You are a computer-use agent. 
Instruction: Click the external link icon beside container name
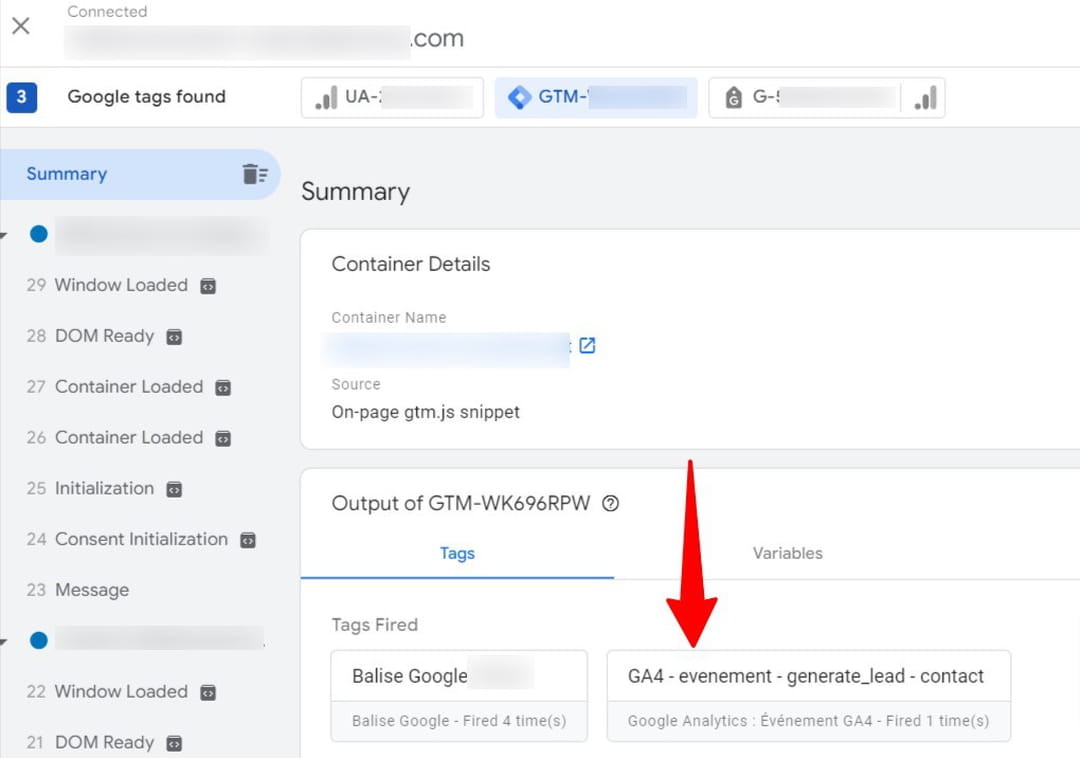[x=588, y=345]
